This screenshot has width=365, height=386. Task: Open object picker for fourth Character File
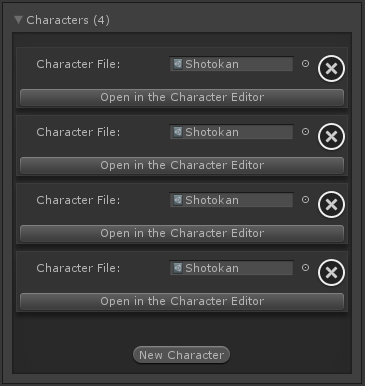coord(305,268)
